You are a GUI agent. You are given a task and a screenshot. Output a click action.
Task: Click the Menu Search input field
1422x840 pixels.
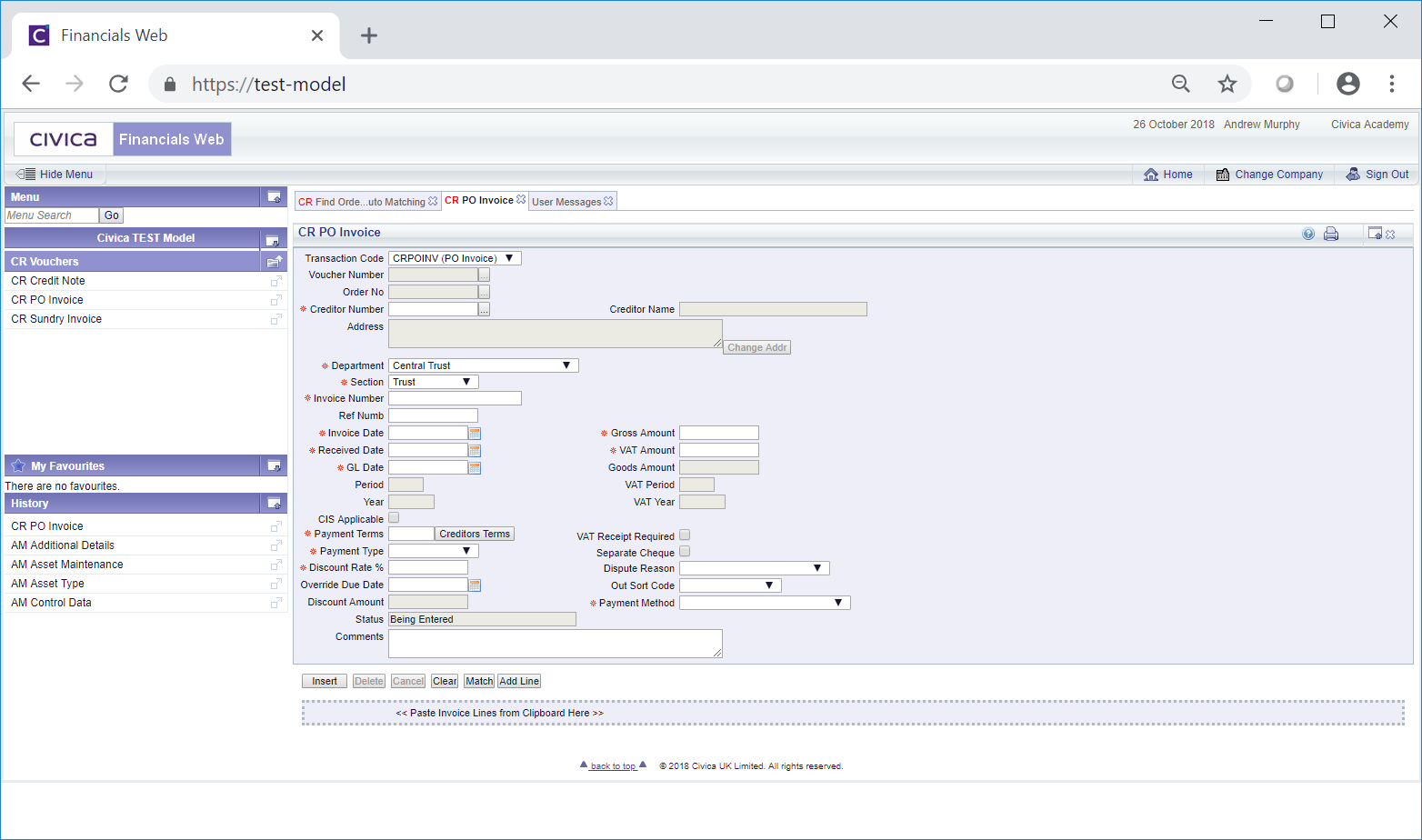[52, 215]
